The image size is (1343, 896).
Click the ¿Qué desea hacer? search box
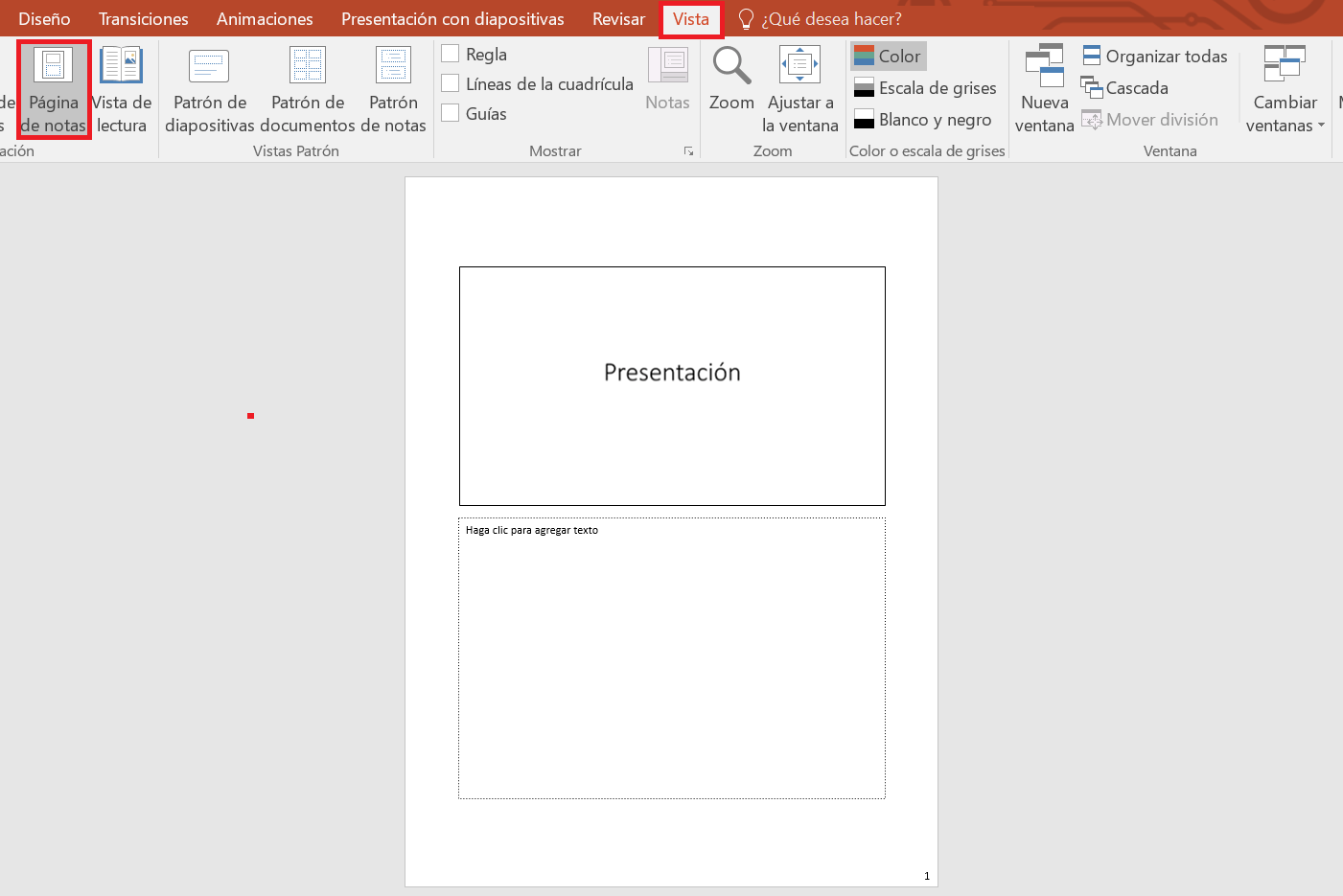pos(830,19)
